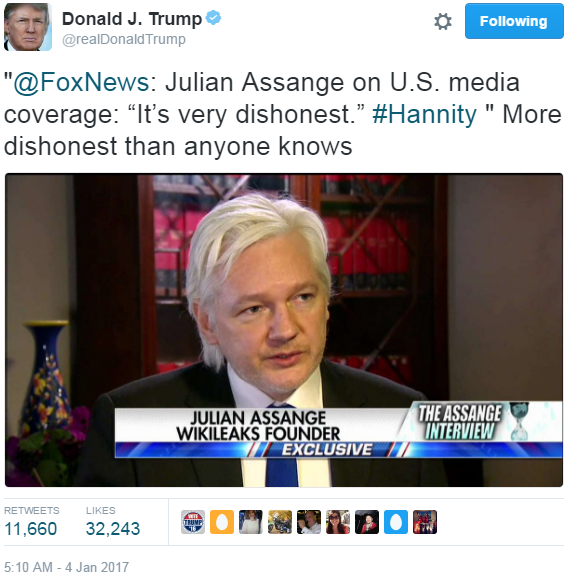Open Donald J. Trump profile avatar
568x576 pixels.
[x=28, y=27]
